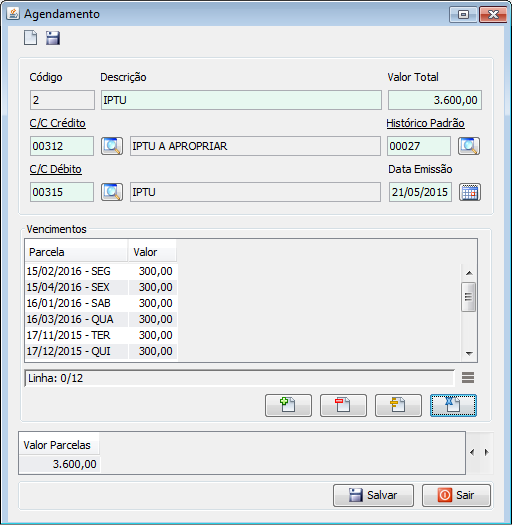Click the blue X clear installments button
The image size is (512, 525).
click(x=453, y=405)
